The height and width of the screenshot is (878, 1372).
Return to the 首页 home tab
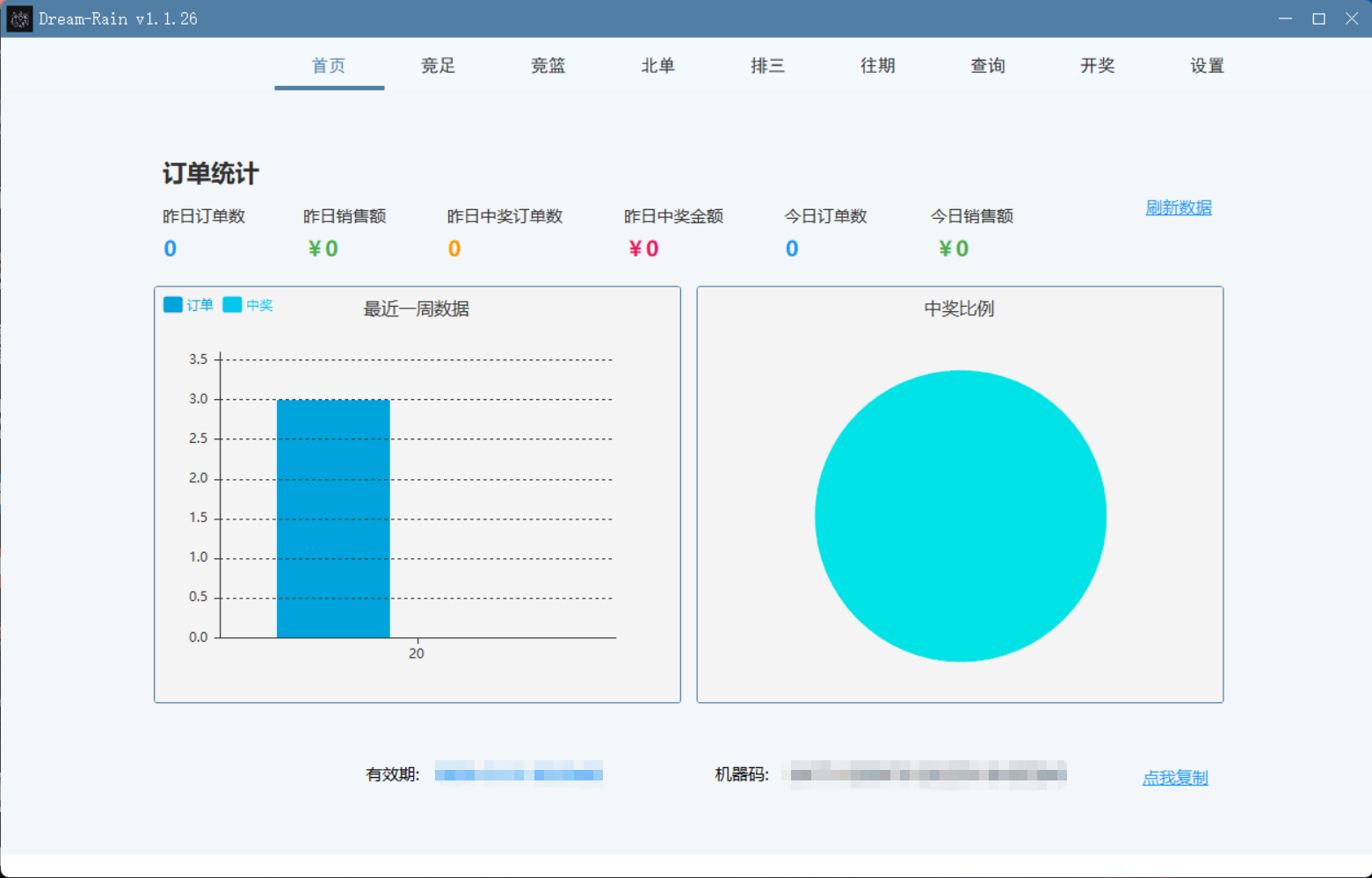[x=329, y=65]
